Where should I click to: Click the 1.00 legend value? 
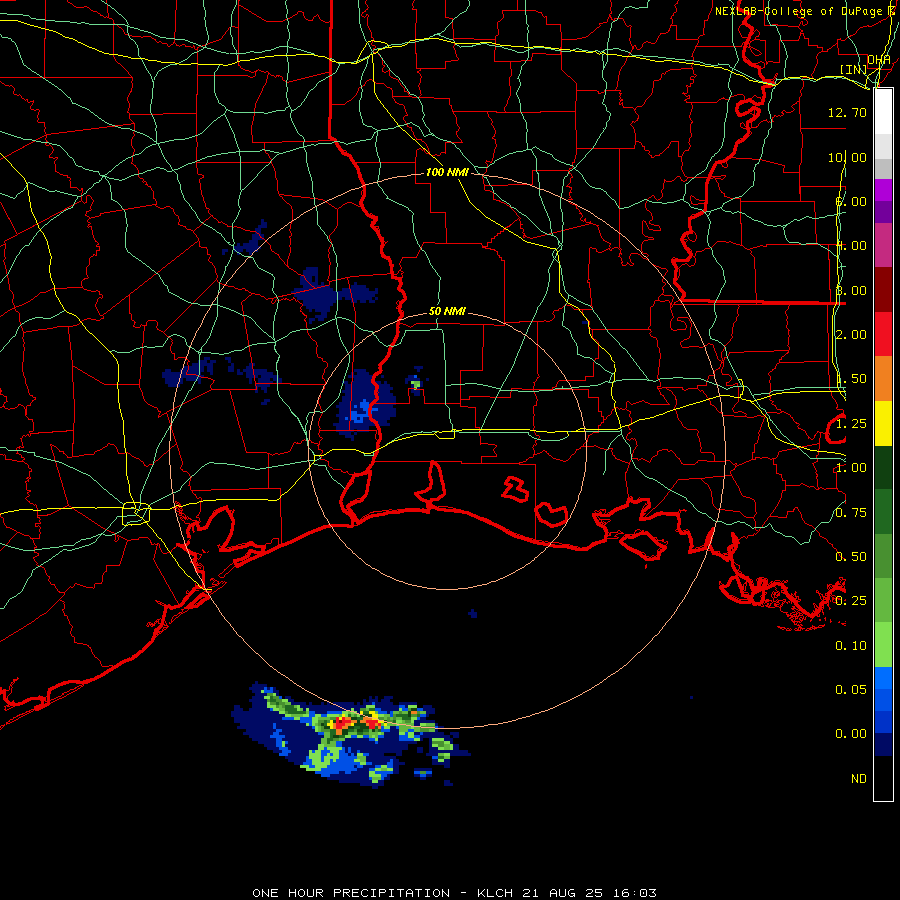tap(851, 468)
